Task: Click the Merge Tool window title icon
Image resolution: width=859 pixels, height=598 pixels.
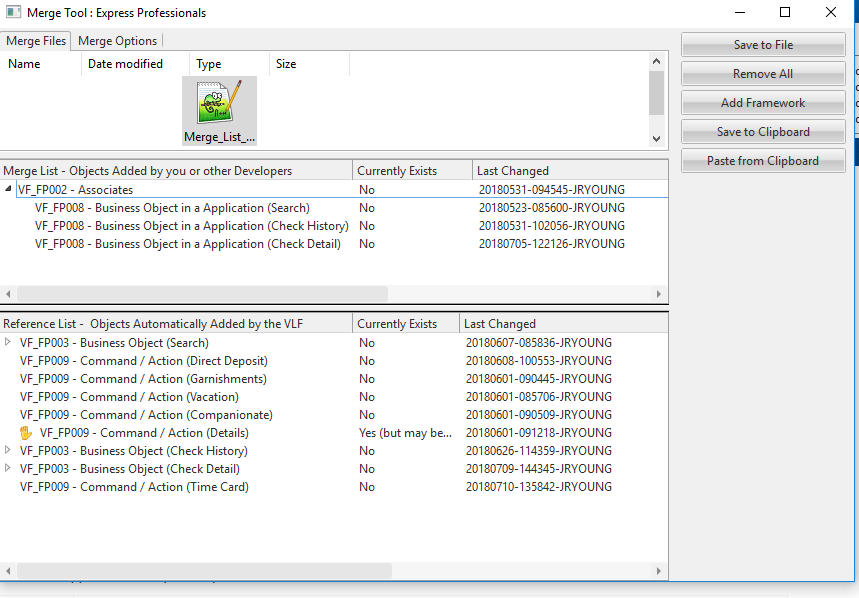Action: 14,13
